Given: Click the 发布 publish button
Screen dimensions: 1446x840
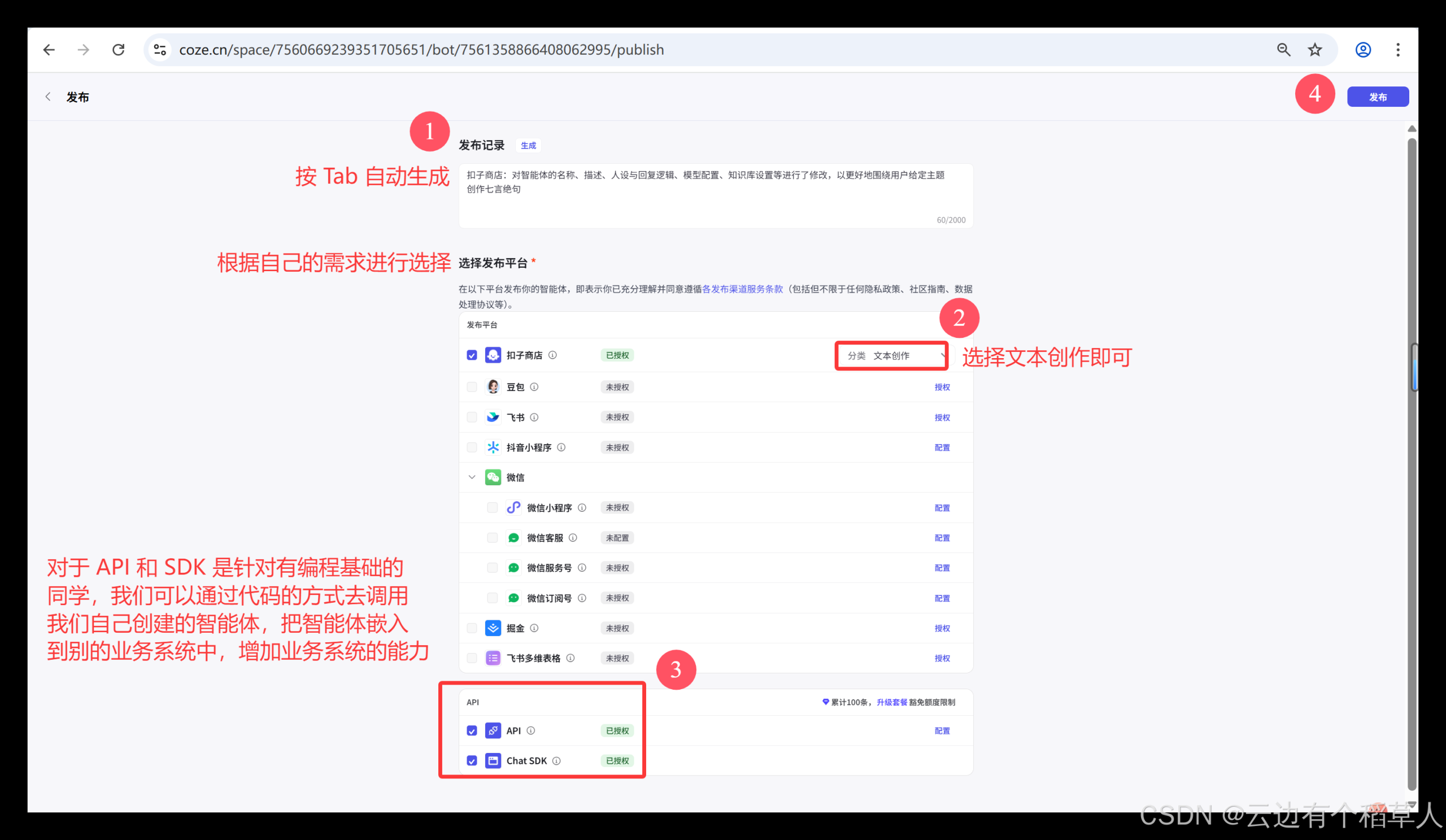Looking at the screenshot, I should pyautogui.click(x=1378, y=97).
